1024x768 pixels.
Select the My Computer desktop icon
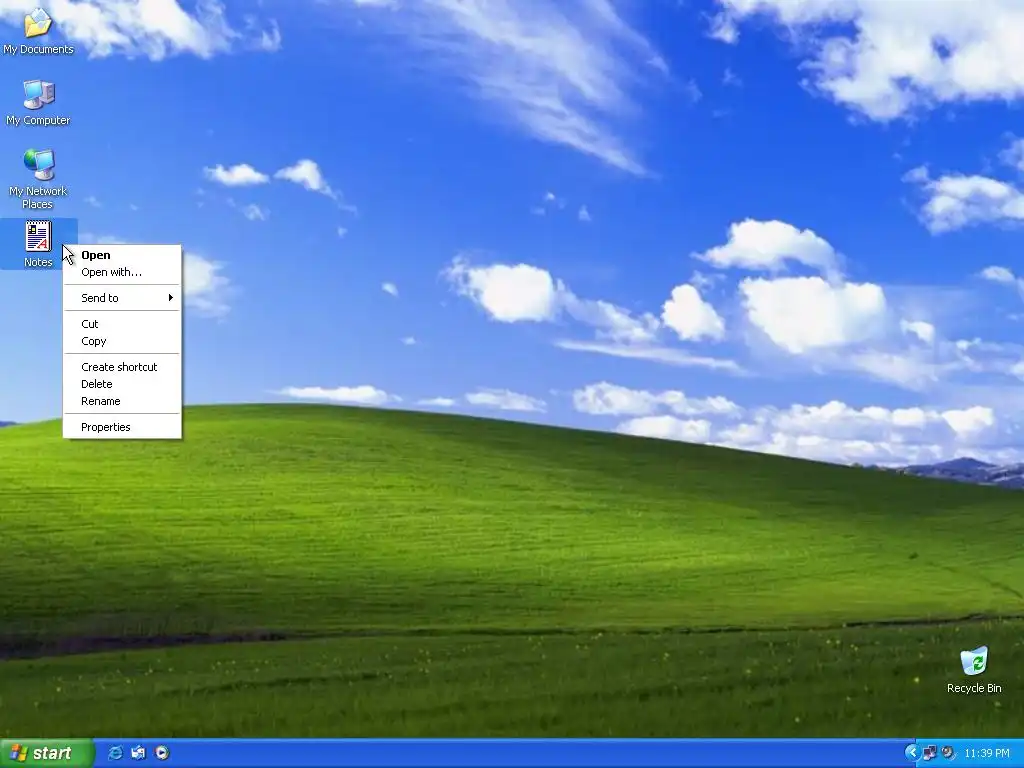[x=38, y=102]
